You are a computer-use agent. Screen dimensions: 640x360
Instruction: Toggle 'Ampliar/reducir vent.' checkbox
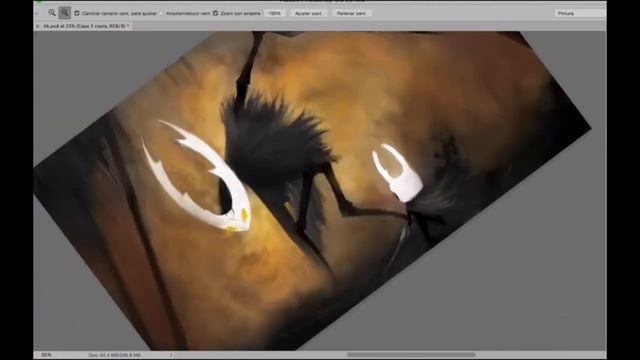click(162, 13)
